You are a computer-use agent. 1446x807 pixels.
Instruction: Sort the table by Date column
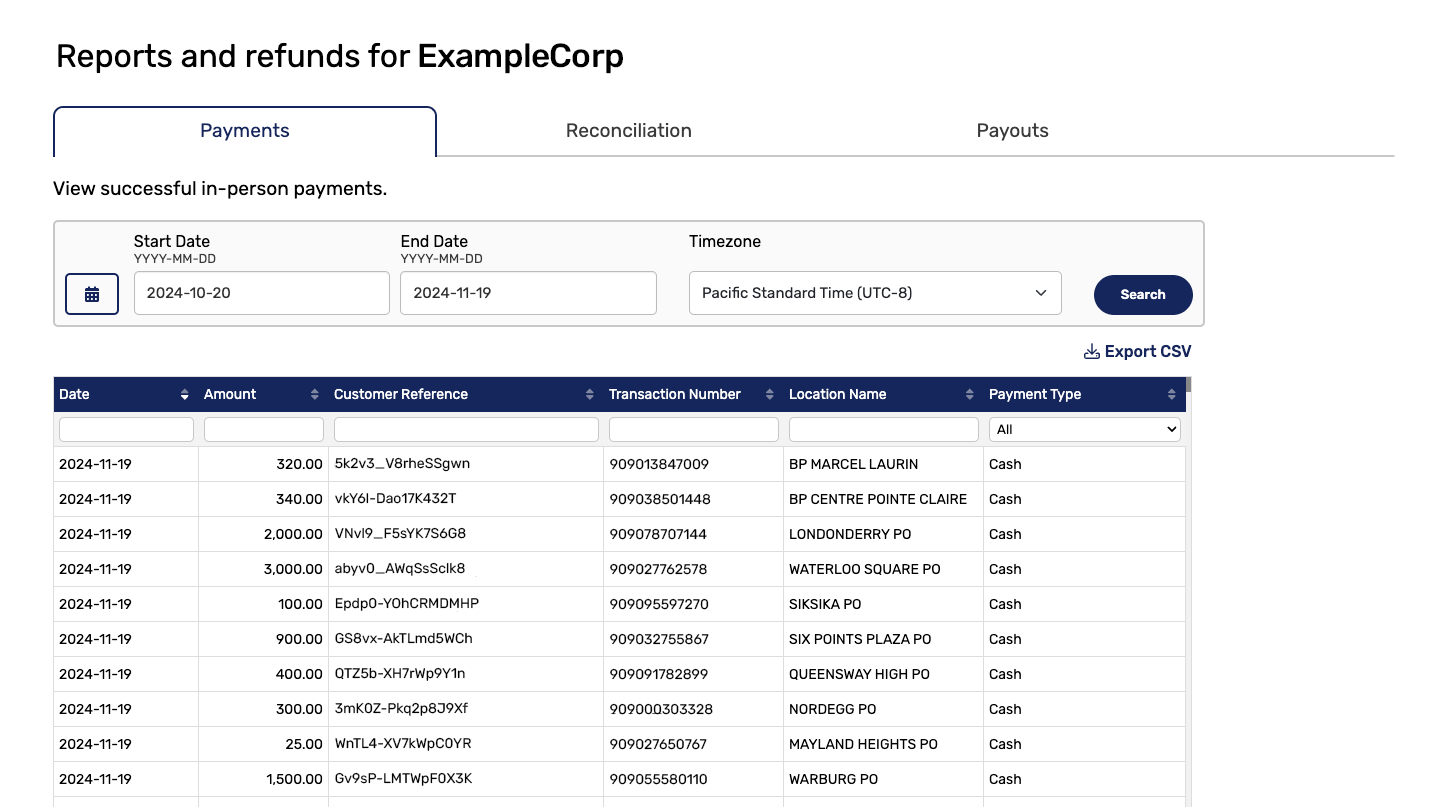point(184,394)
